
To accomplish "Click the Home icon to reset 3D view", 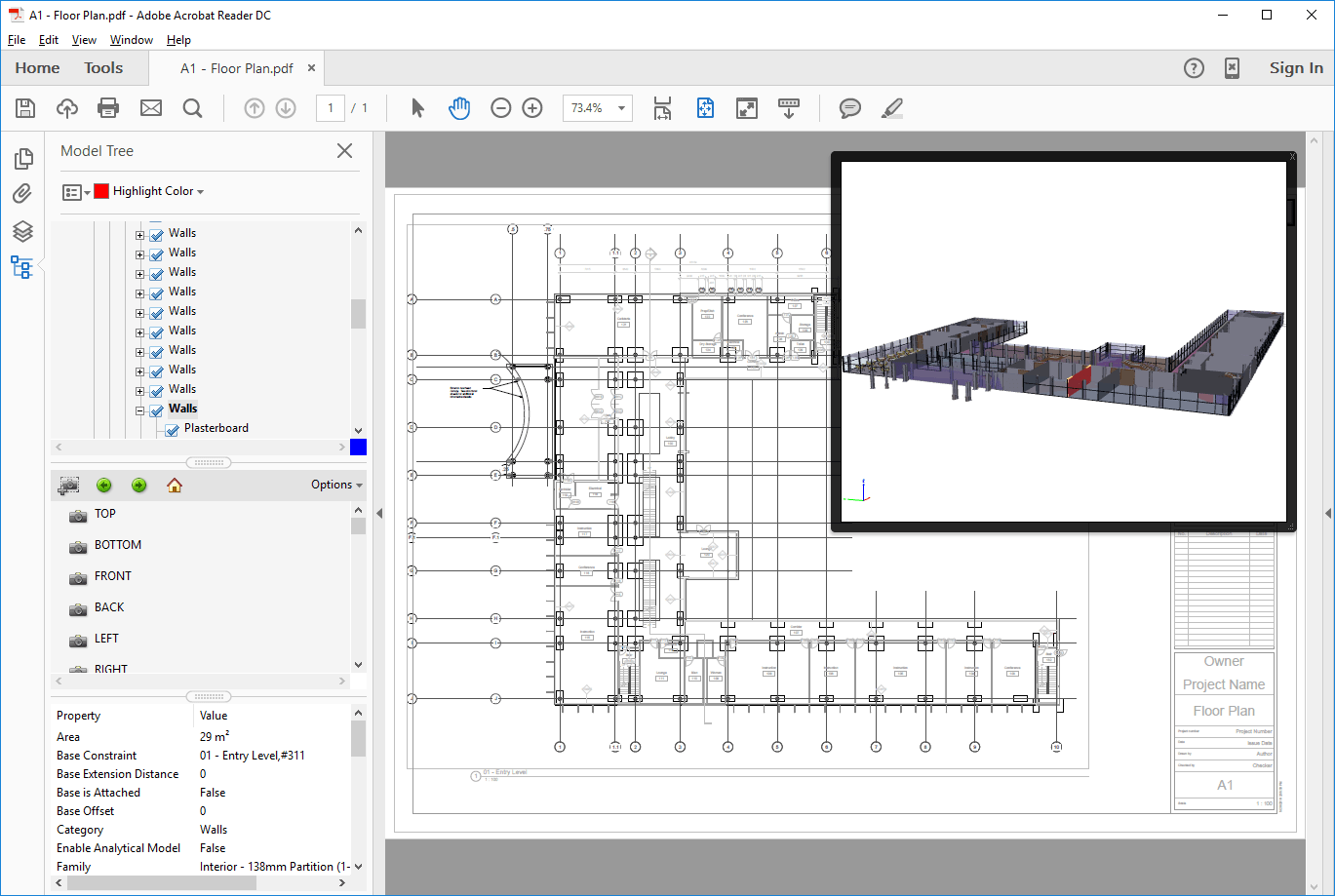I will [174, 485].
